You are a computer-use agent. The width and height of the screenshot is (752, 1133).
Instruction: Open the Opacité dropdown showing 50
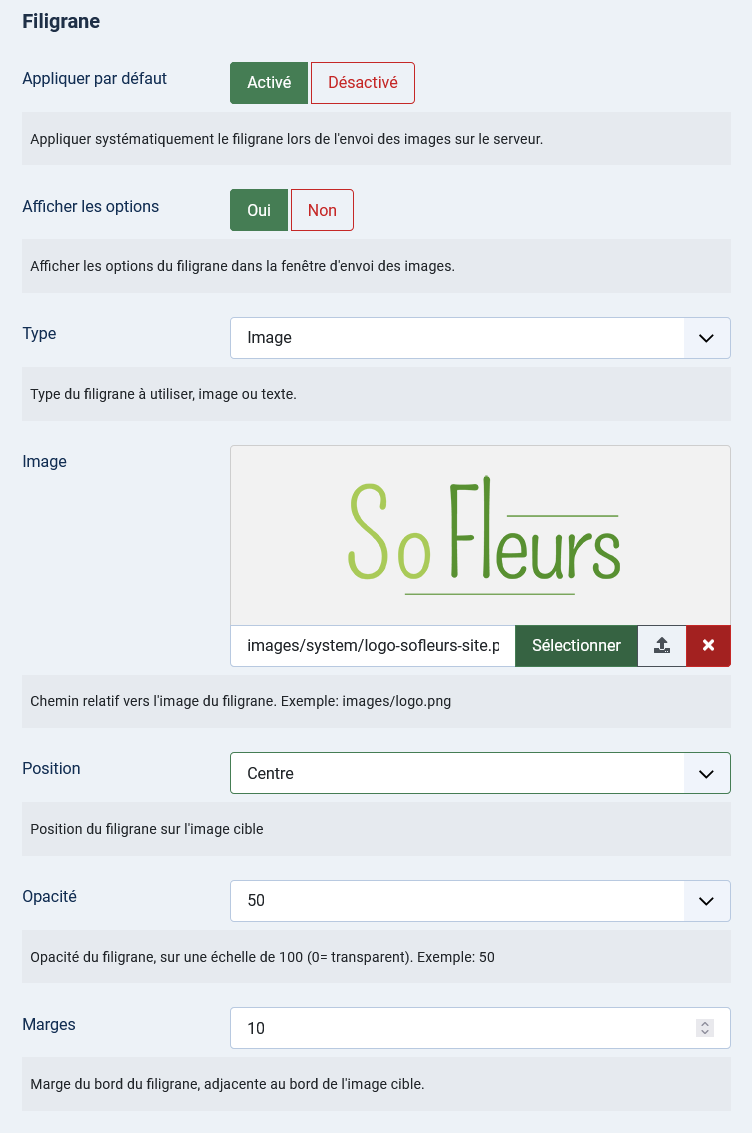480,901
